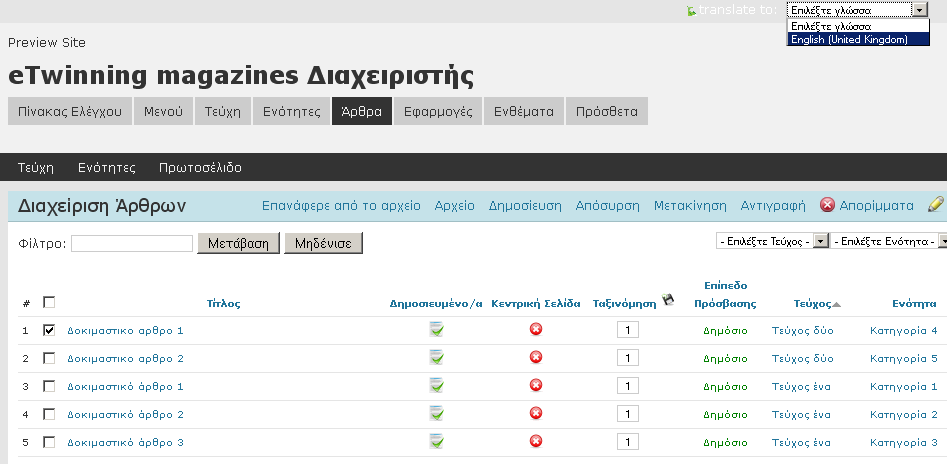947x464 pixels.
Task: Click Τεύχη in the dark submenu bar
Action: pyautogui.click(x=36, y=167)
